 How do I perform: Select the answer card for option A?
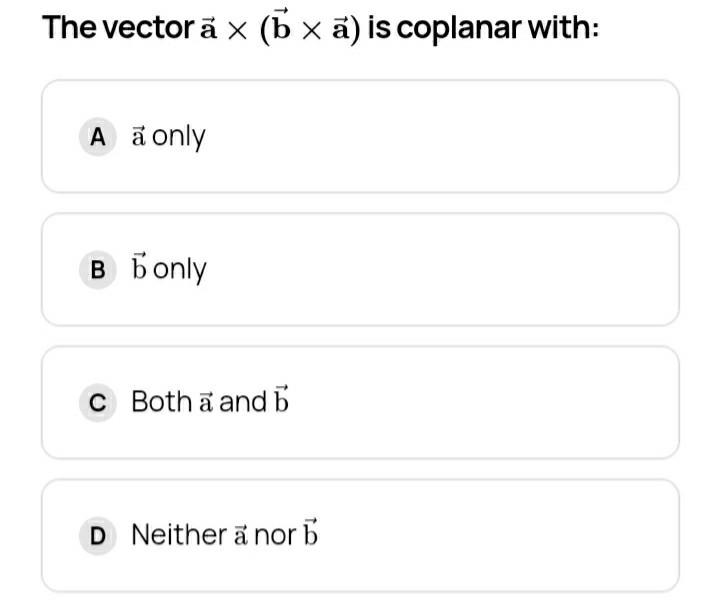pos(360,137)
